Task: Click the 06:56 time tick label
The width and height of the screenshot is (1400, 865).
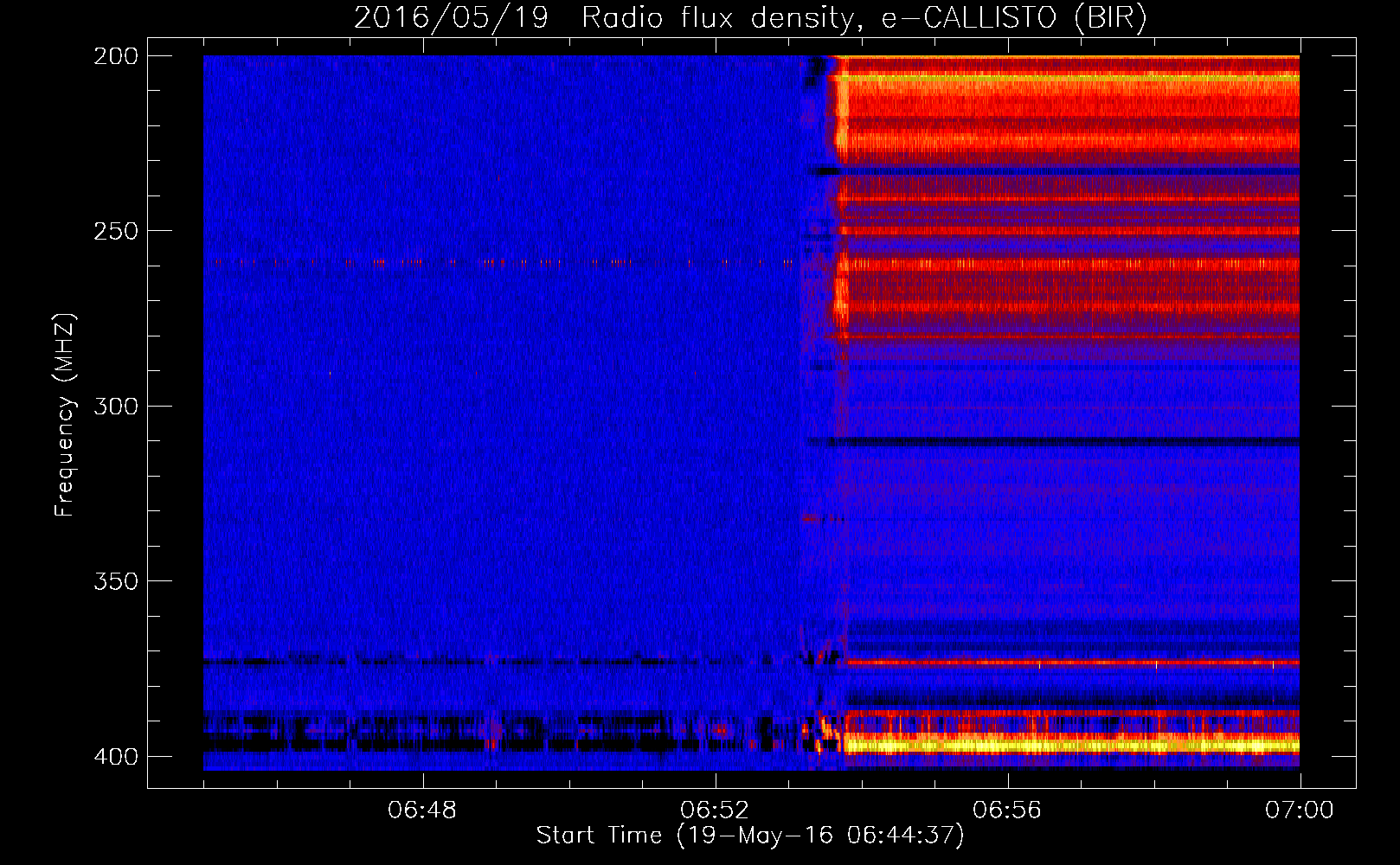Action: click(x=1007, y=811)
